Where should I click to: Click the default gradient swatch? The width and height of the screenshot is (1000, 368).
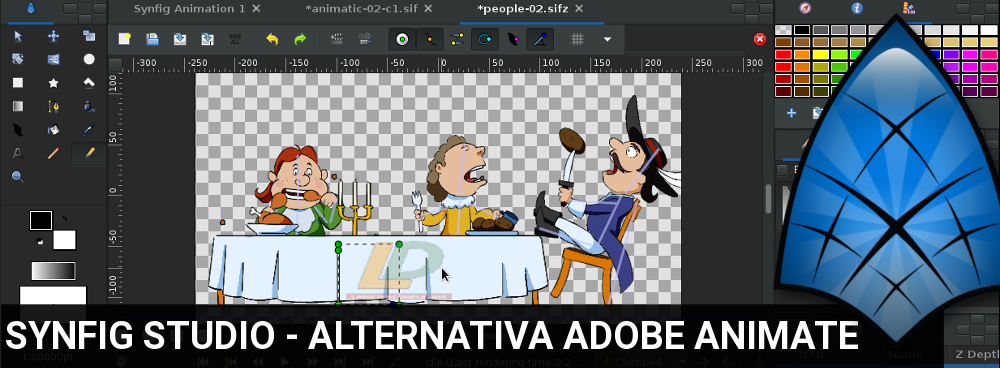point(54,271)
